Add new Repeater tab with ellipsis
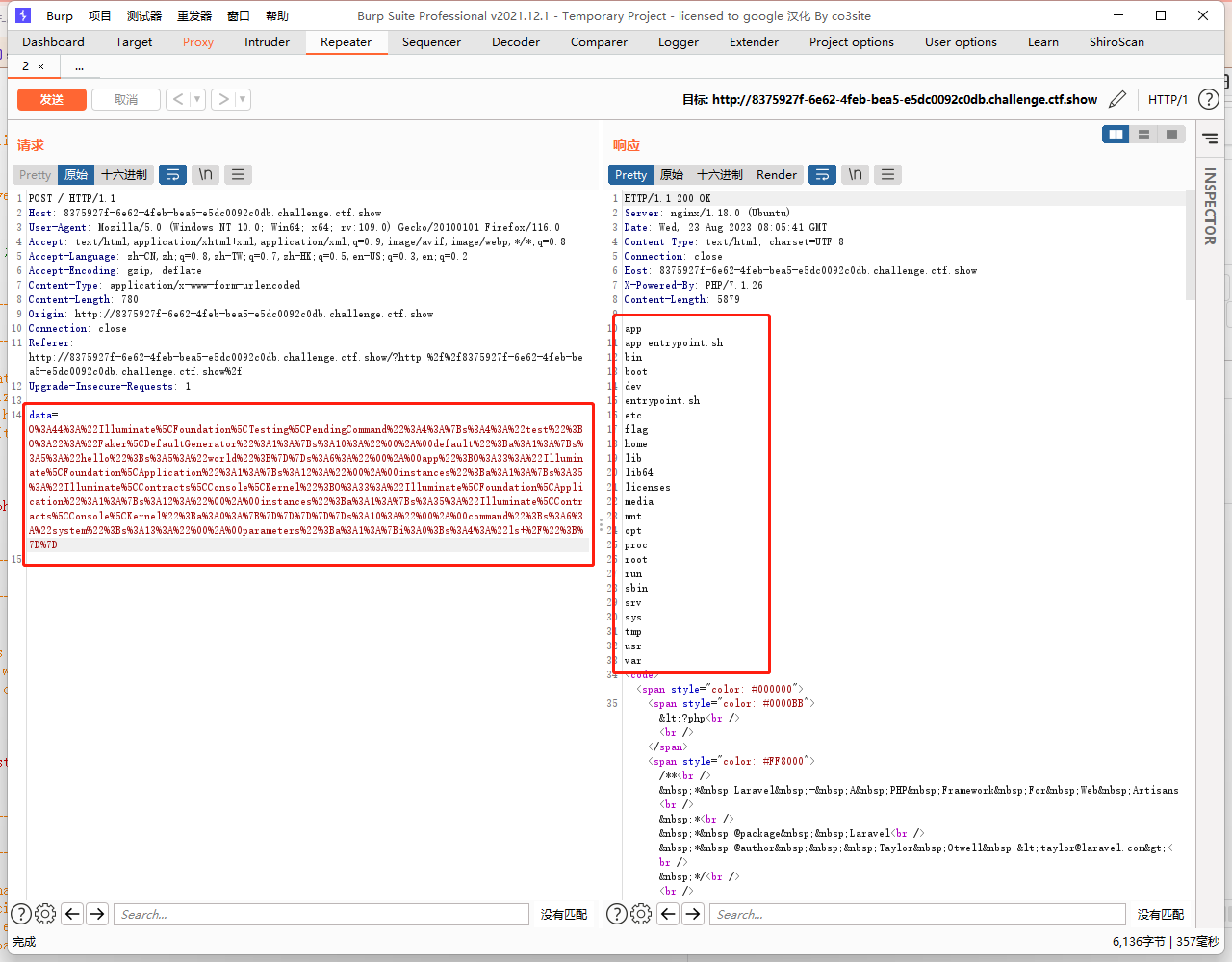This screenshot has width=1232, height=962. [79, 66]
